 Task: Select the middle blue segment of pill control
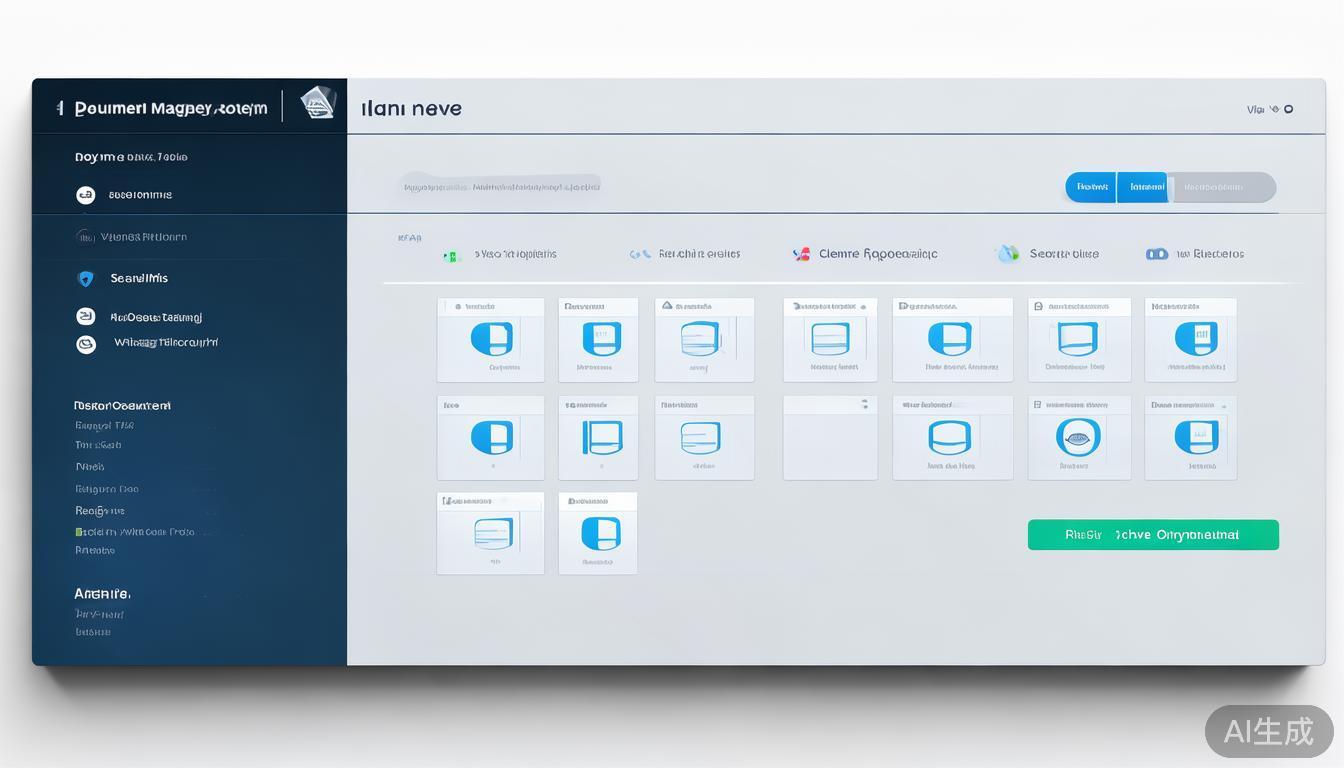click(x=1144, y=187)
